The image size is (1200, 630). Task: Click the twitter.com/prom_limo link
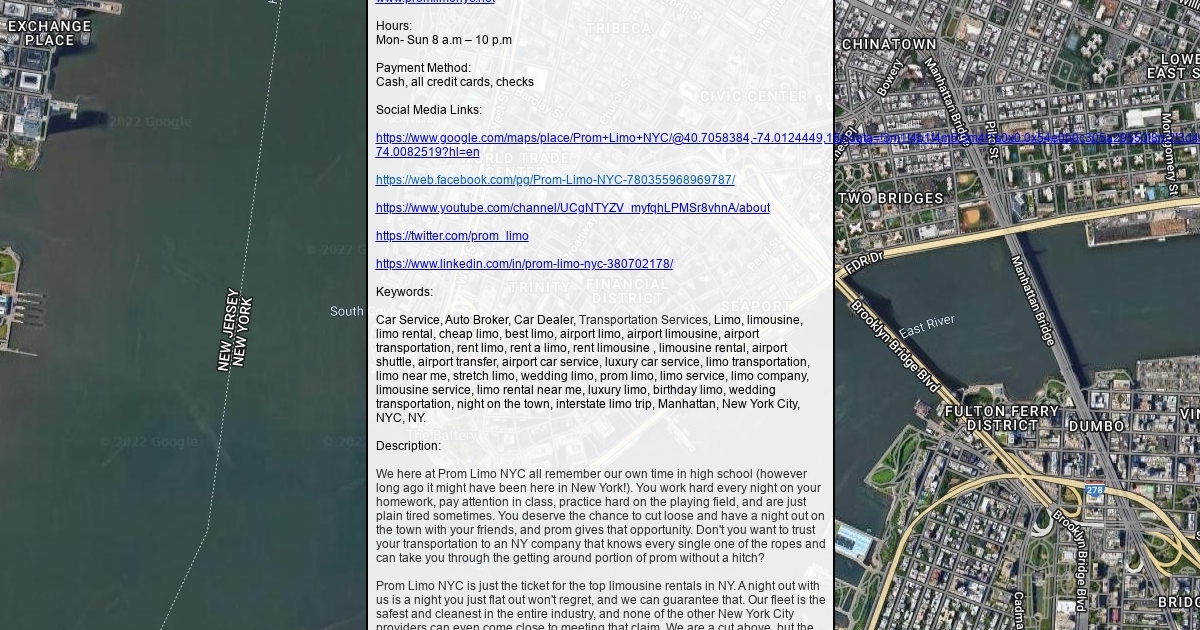[452, 236]
